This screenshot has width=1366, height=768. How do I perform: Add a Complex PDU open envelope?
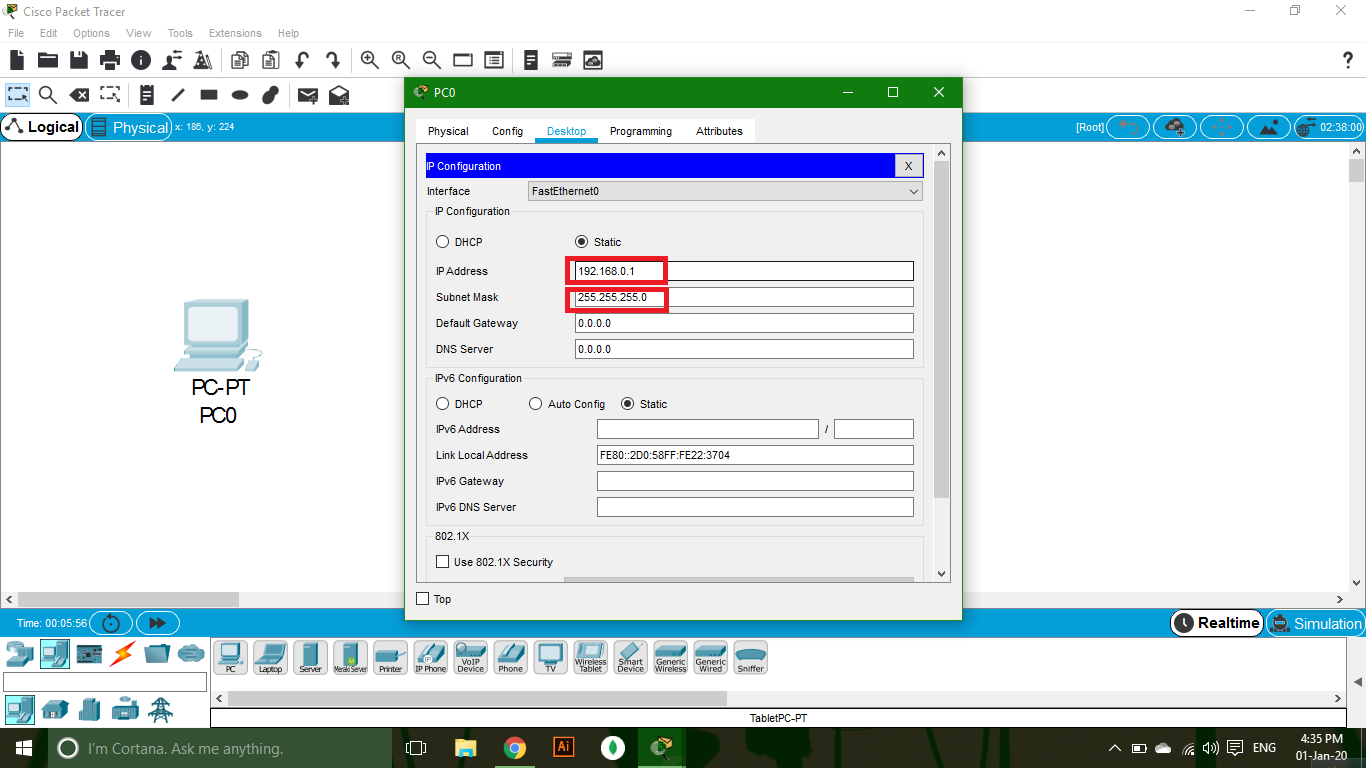(339, 95)
